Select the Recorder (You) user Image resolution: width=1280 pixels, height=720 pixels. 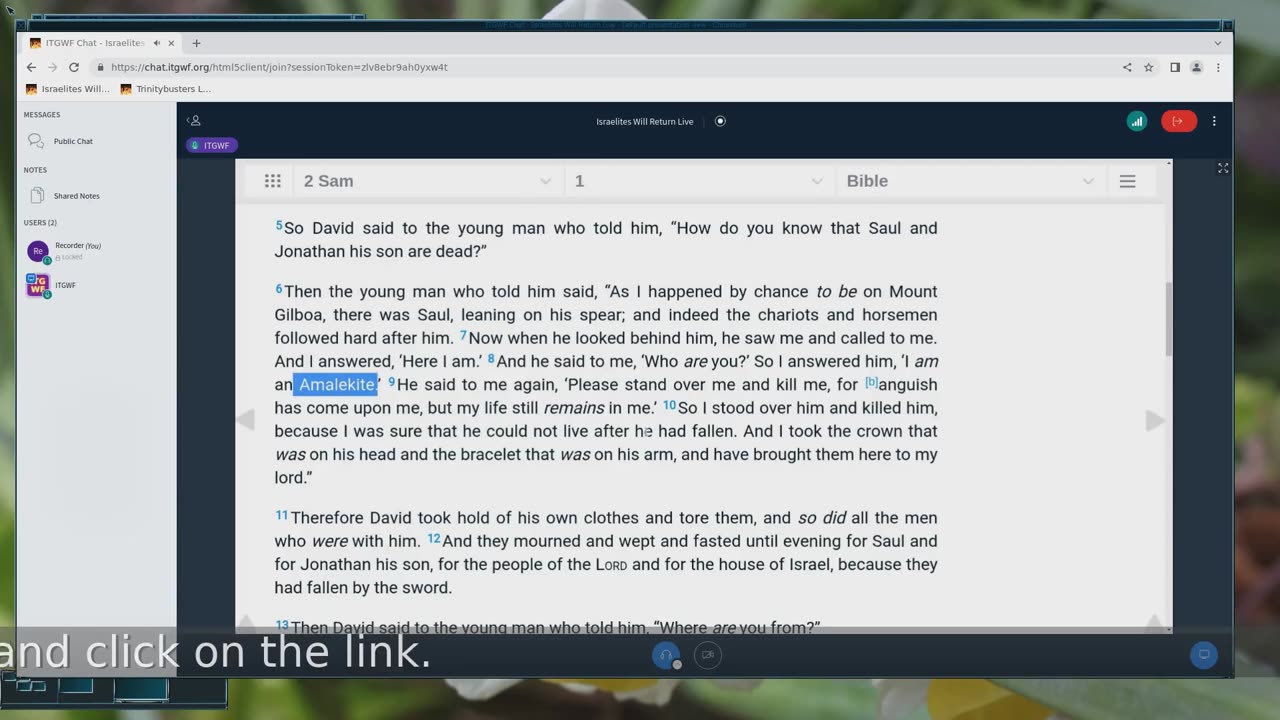pos(98,251)
